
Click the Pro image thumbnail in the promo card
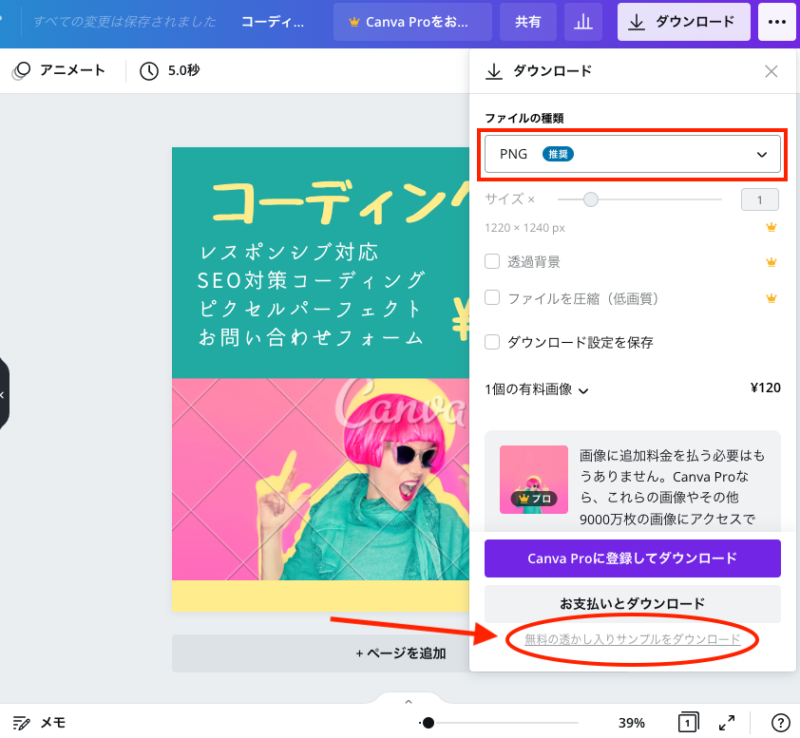pos(534,479)
